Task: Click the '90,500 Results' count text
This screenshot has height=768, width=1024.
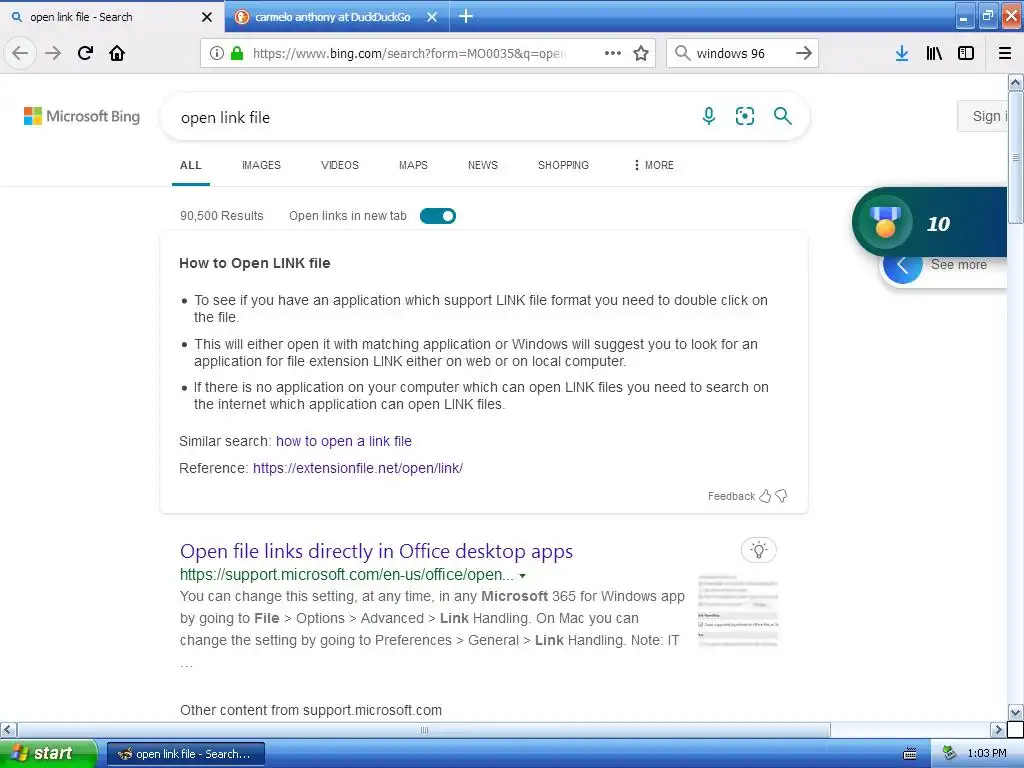Action: [221, 216]
